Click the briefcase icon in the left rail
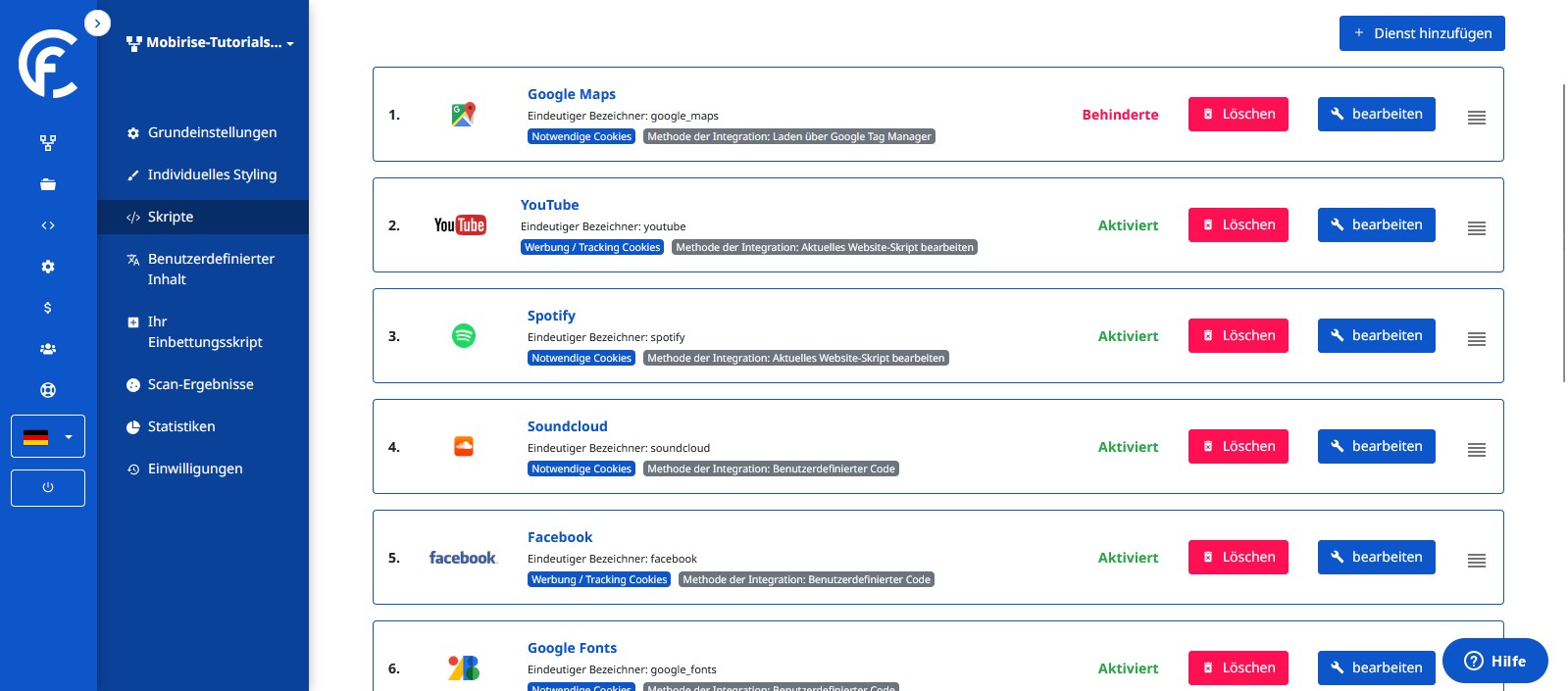Screen dimensions: 1568x691 point(48,184)
